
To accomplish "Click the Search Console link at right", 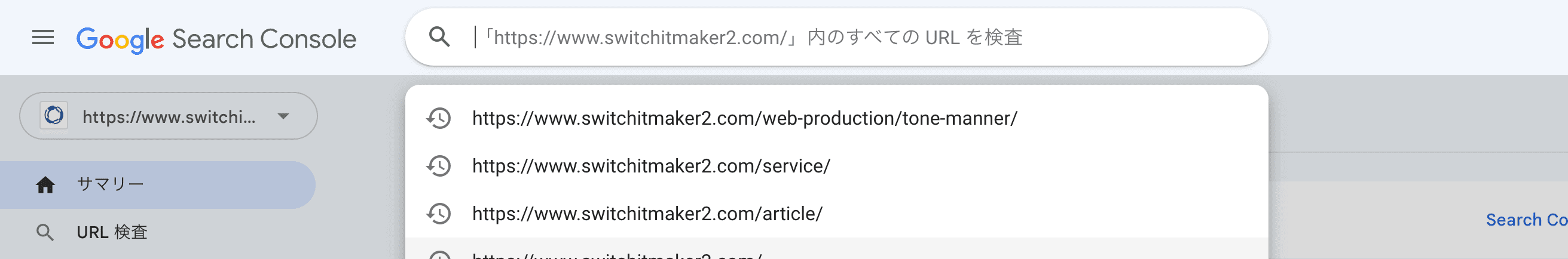I will pos(1526,220).
